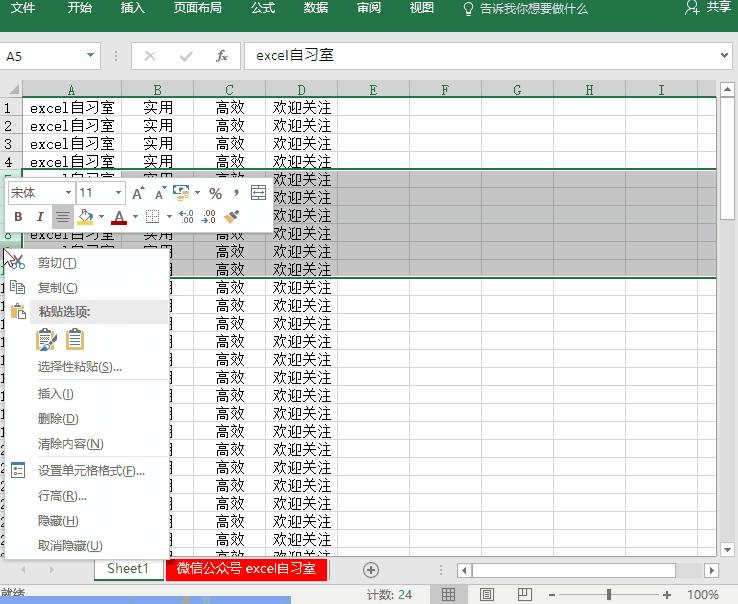738x604 pixels.
Task: Click the cancel X icon in formula bar
Action: [x=150, y=56]
